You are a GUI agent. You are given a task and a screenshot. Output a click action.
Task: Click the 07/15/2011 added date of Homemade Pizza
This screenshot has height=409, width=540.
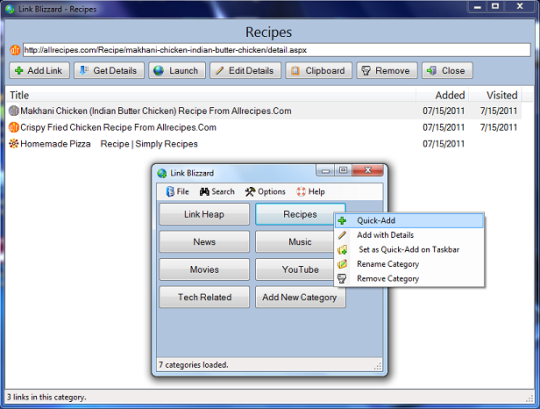[444, 144]
